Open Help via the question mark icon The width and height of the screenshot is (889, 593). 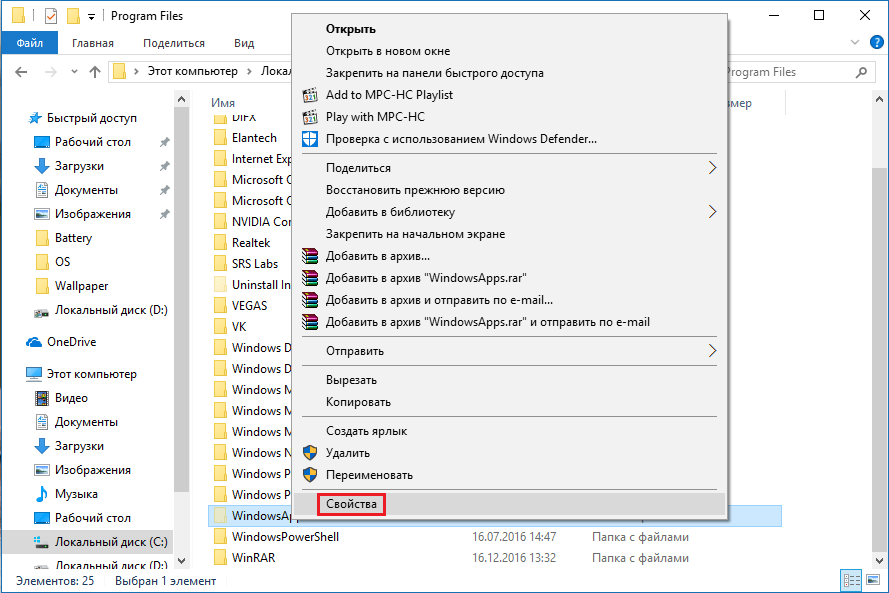coord(876,43)
